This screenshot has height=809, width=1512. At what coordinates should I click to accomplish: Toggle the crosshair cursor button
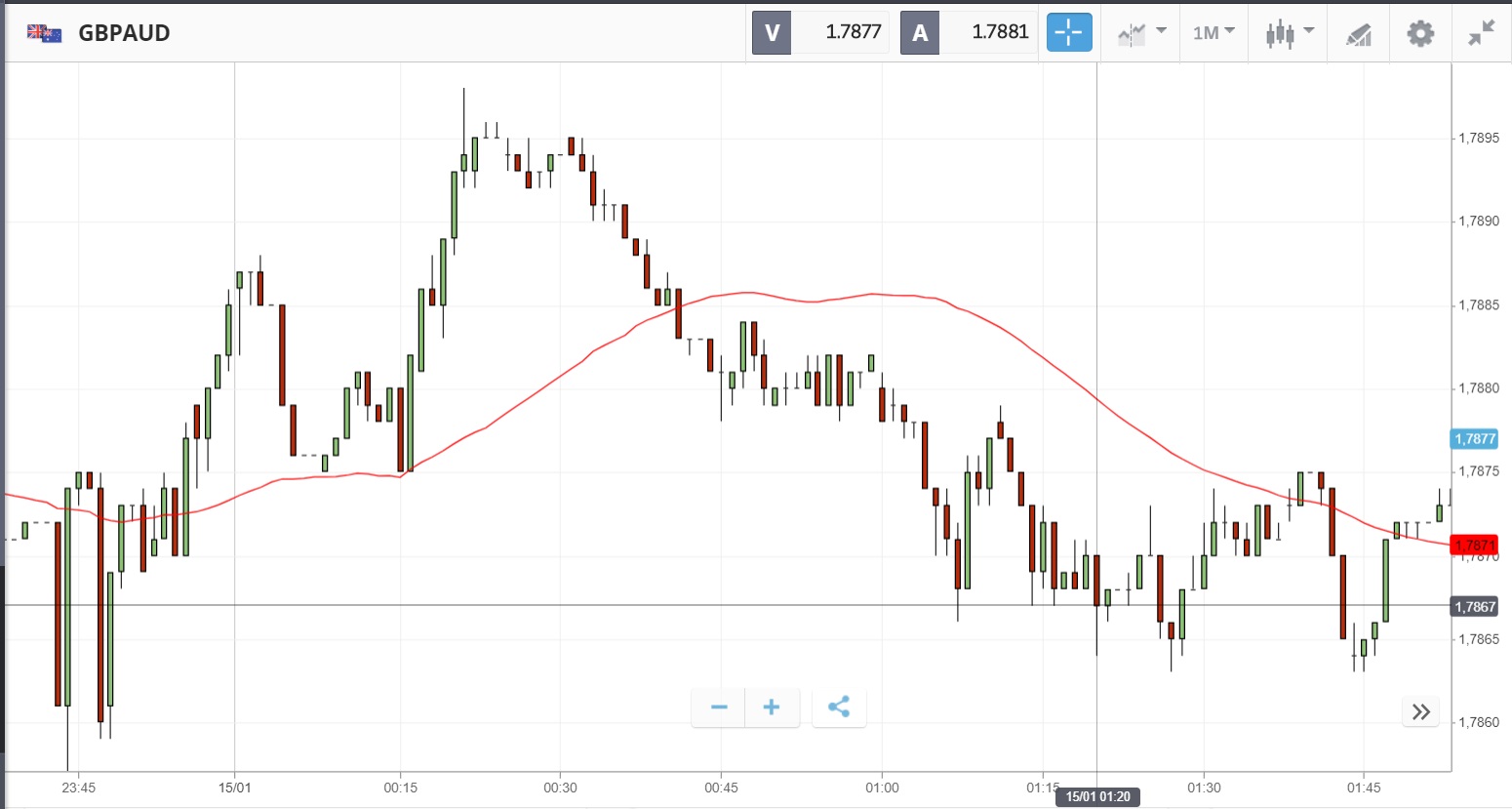tap(1069, 32)
